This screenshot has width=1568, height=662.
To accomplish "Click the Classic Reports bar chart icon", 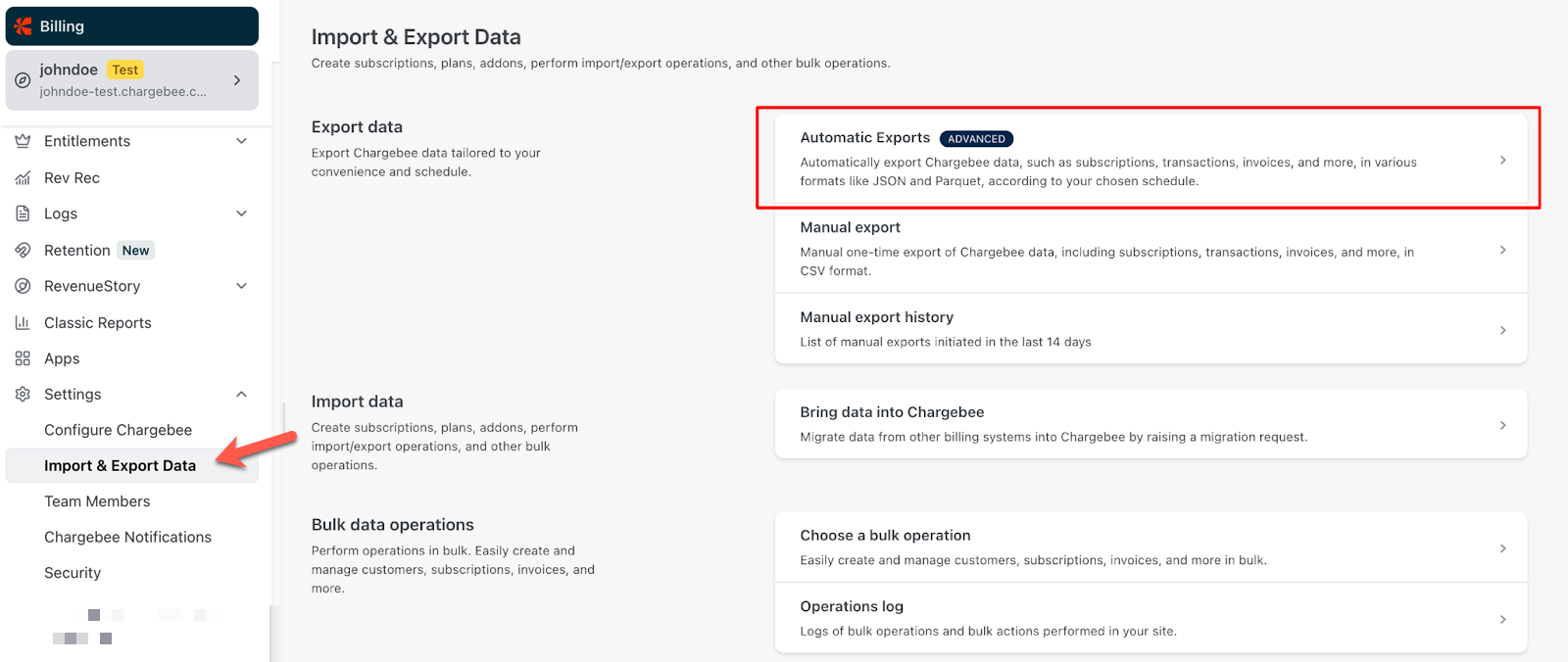I will (x=23, y=323).
